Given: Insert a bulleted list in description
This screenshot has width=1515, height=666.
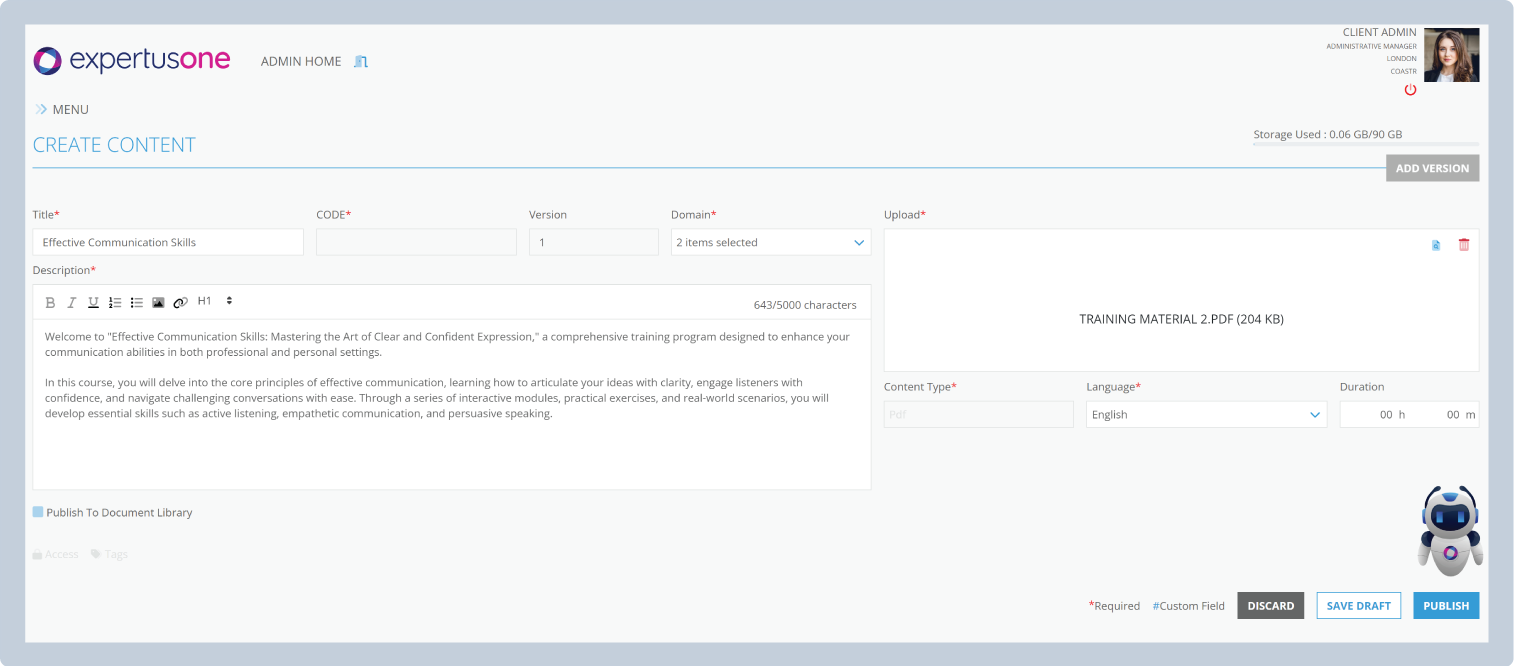Looking at the screenshot, I should coord(137,302).
